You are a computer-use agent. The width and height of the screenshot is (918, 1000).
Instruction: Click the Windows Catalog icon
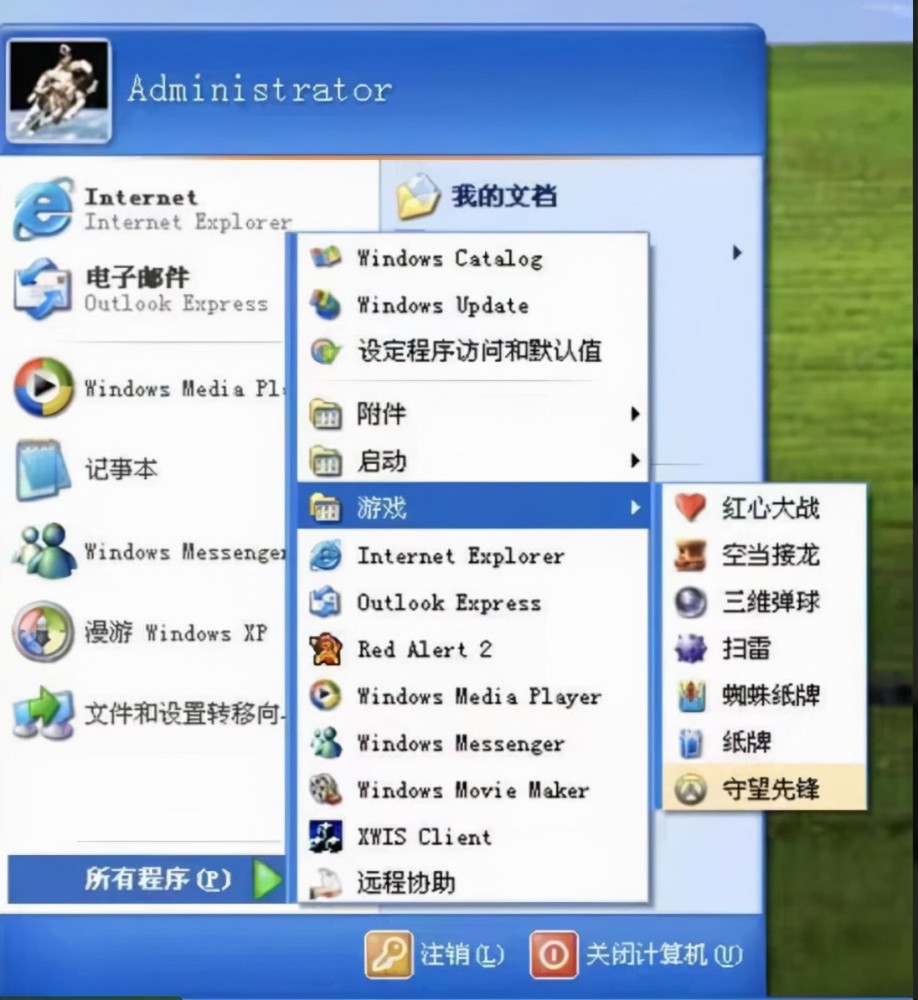pos(325,258)
